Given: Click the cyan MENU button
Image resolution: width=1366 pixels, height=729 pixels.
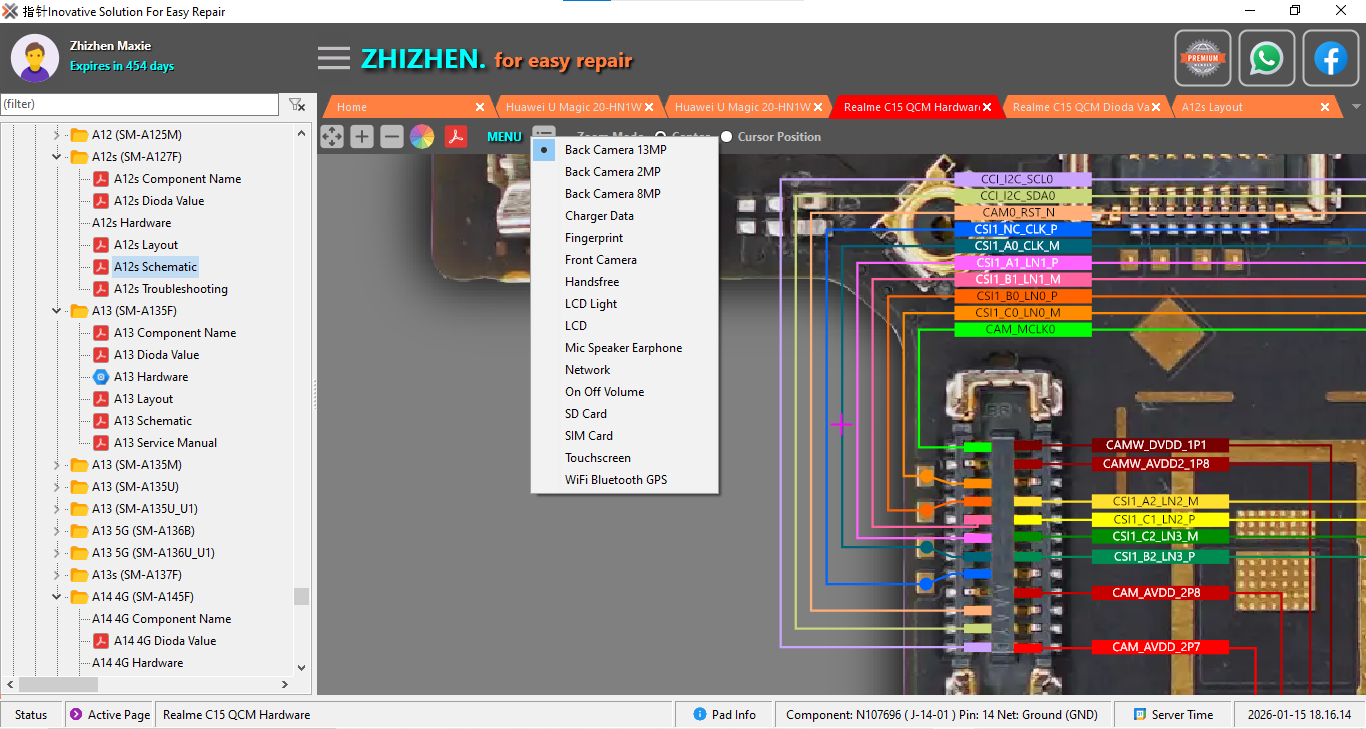Looking at the screenshot, I should click(504, 137).
